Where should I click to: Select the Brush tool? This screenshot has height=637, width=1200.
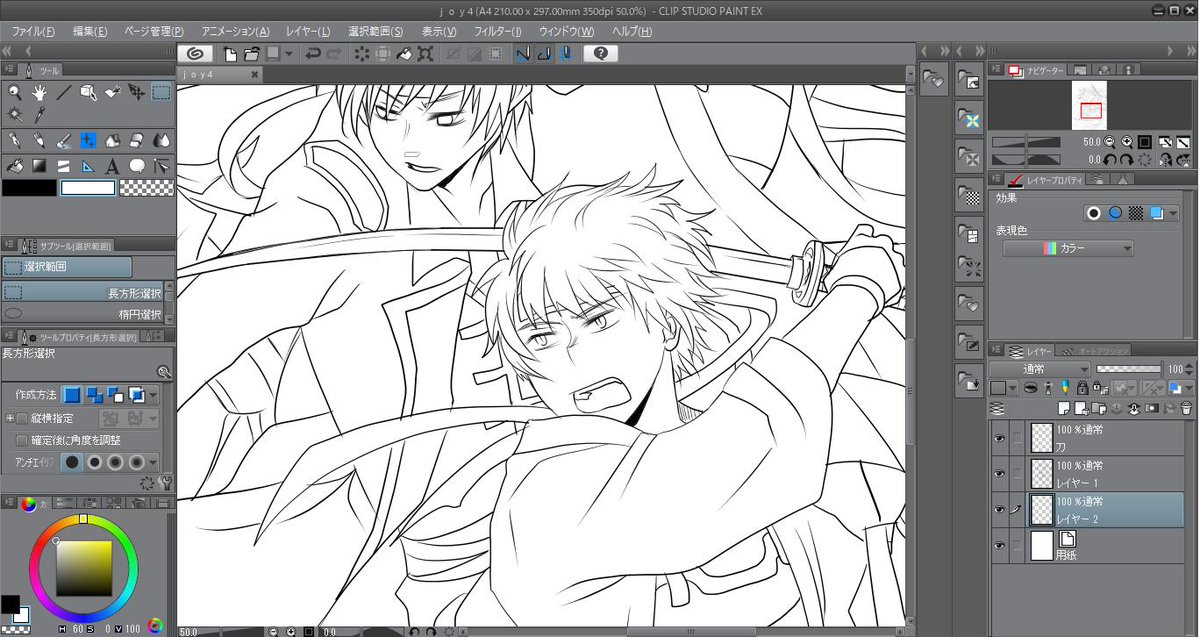(64, 141)
